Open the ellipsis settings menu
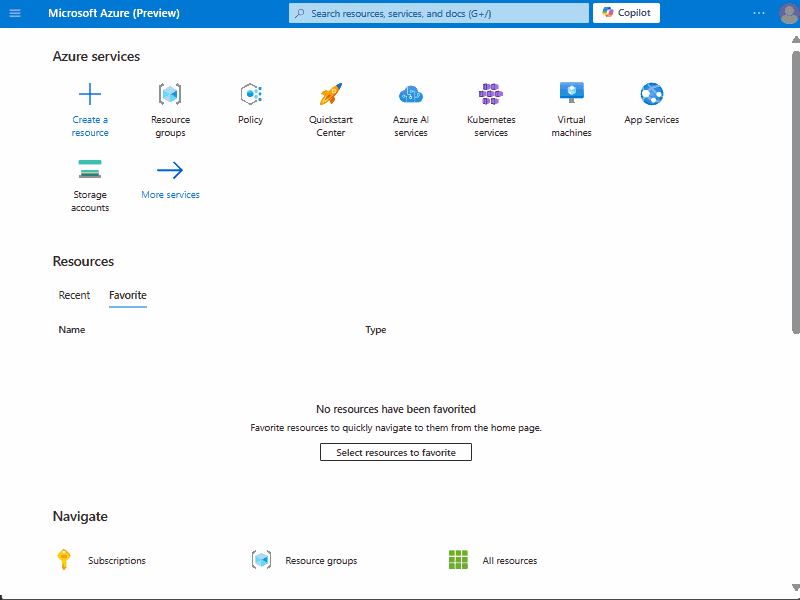The width and height of the screenshot is (800, 600). pos(759,13)
